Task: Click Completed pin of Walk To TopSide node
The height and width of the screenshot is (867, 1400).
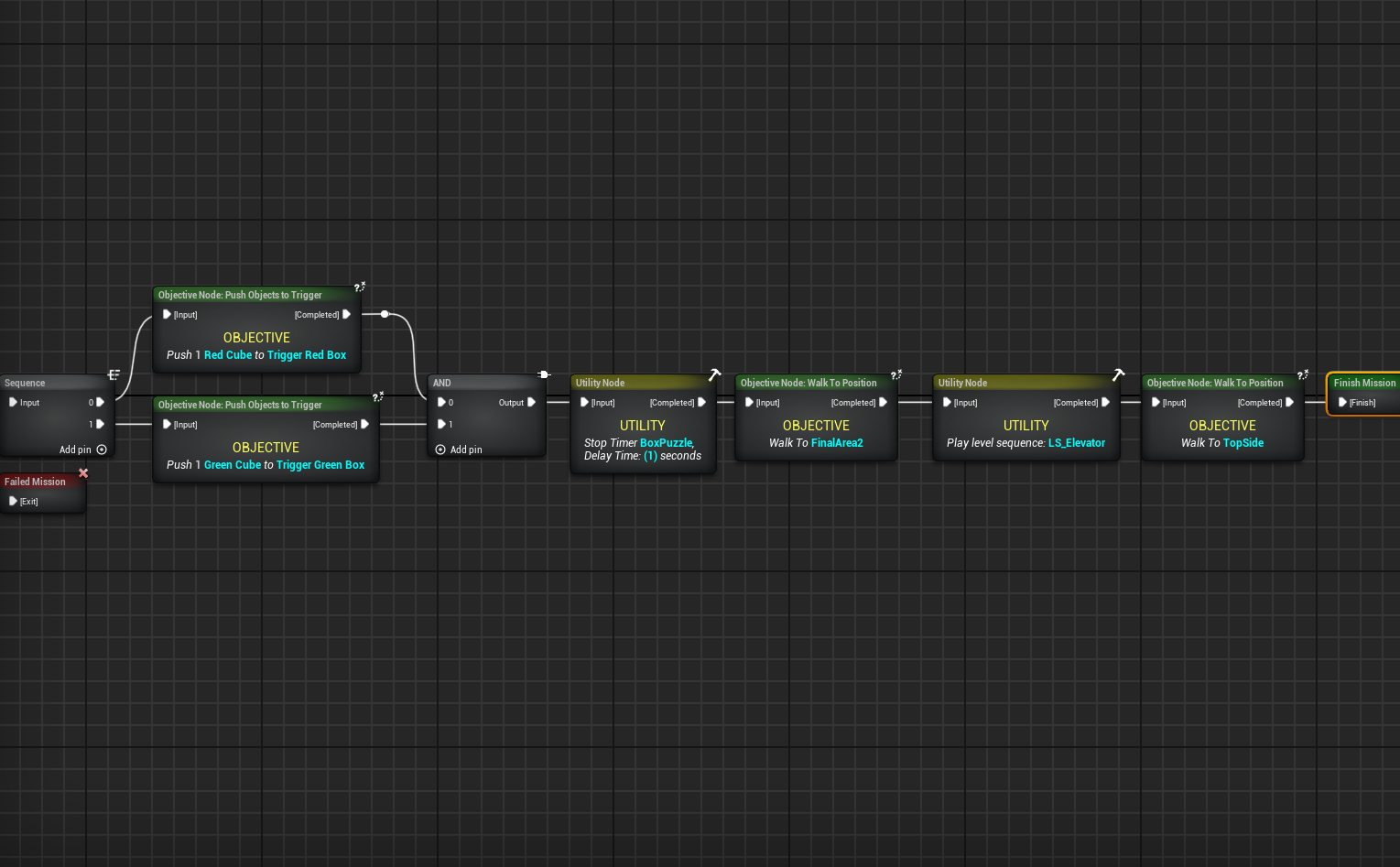Action: click(x=1289, y=402)
